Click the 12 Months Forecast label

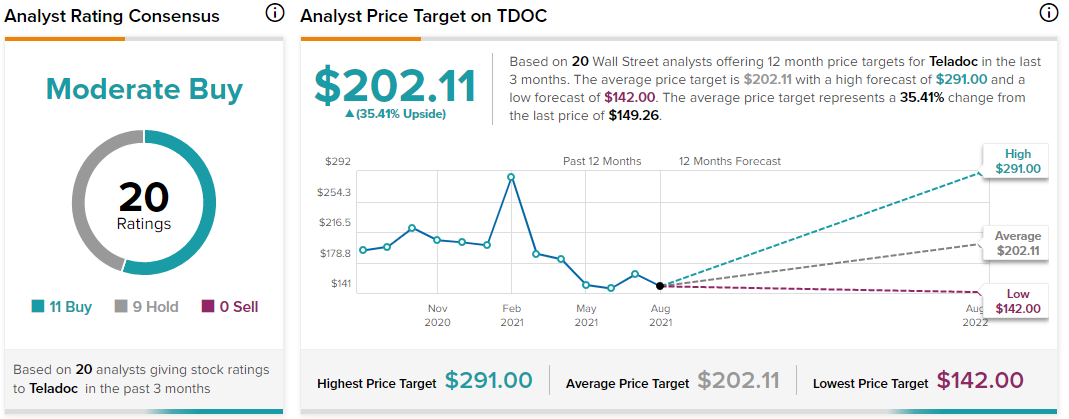pos(729,161)
